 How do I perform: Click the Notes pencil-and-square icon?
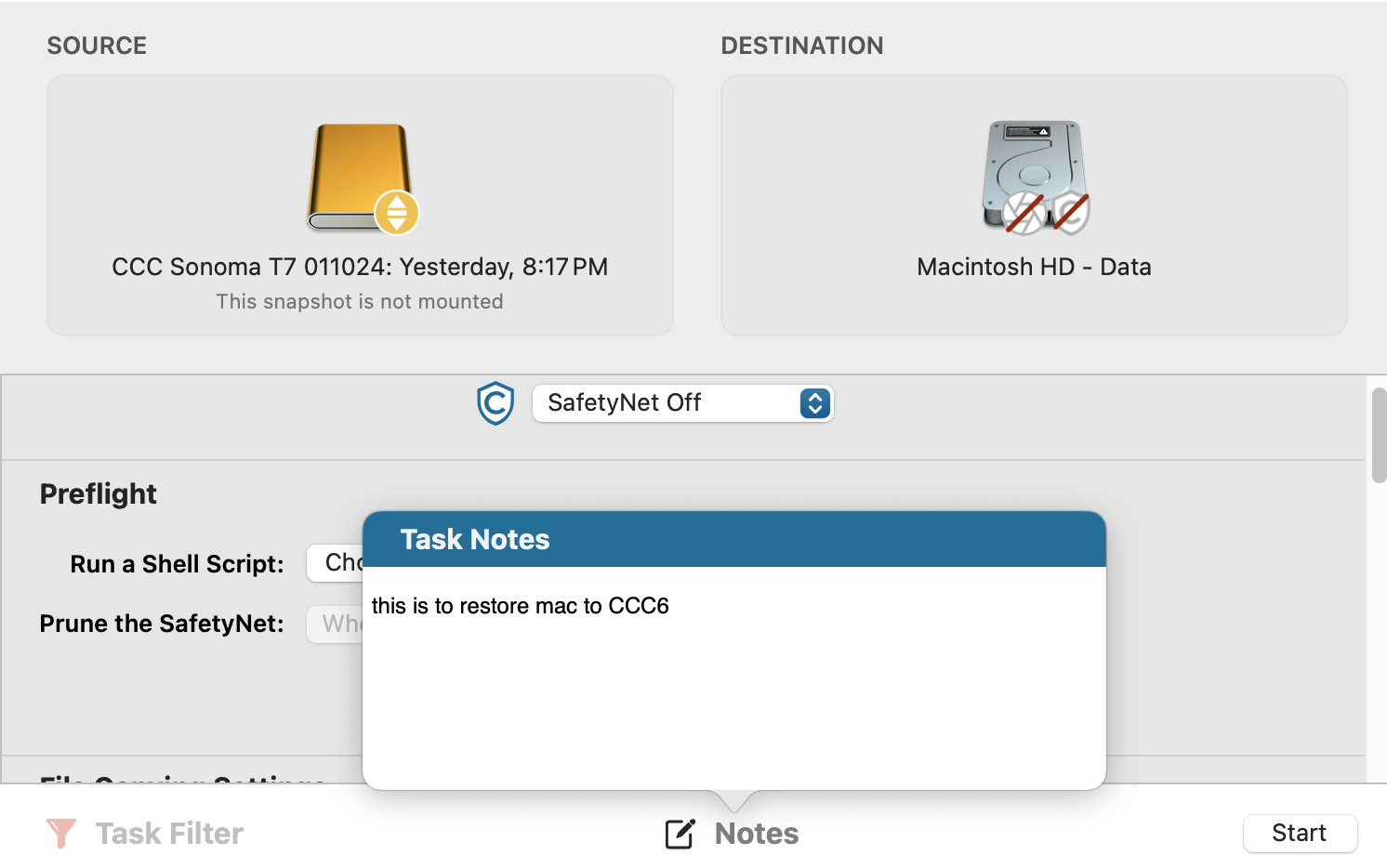pos(680,834)
